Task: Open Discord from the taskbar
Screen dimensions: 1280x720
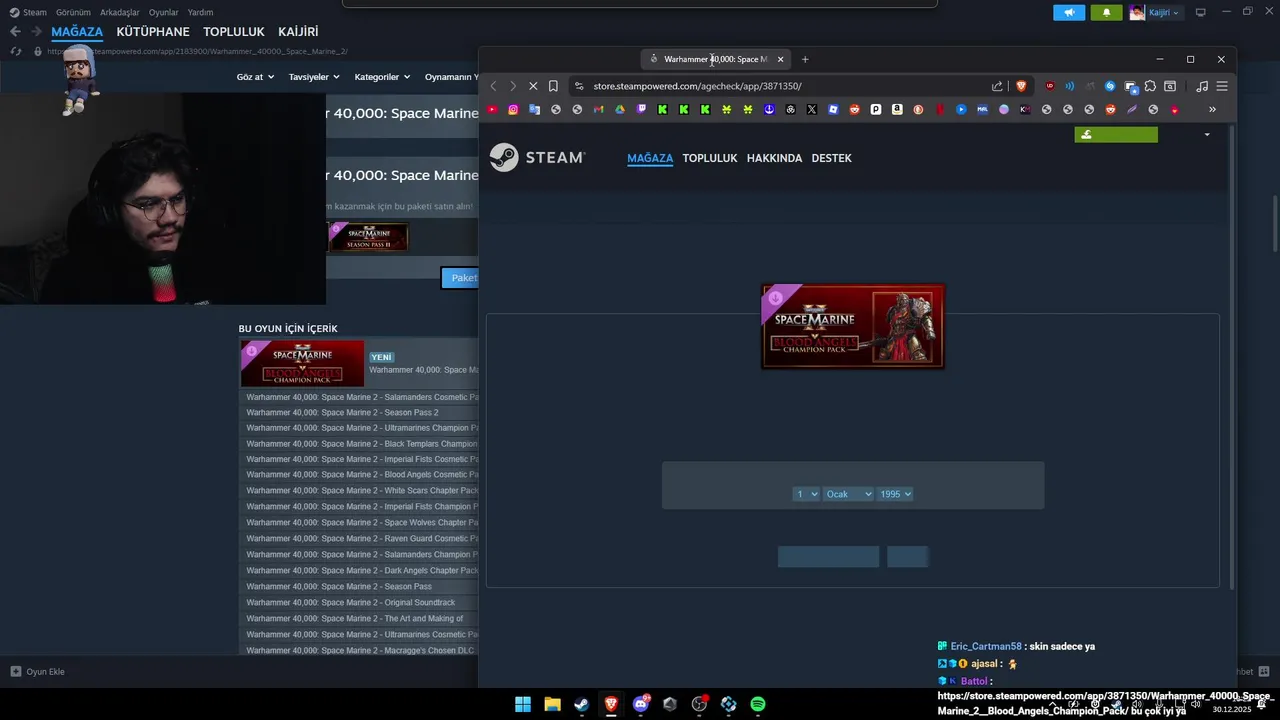Action: [x=641, y=704]
